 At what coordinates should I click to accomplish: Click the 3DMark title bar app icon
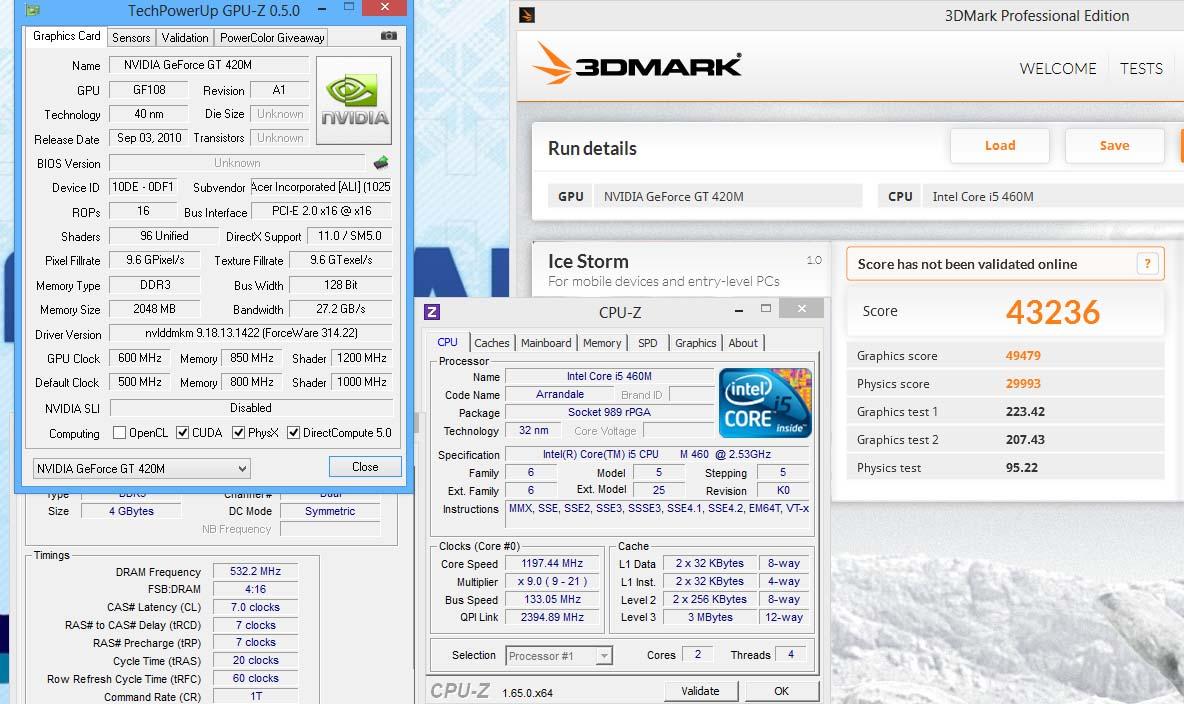coord(527,14)
